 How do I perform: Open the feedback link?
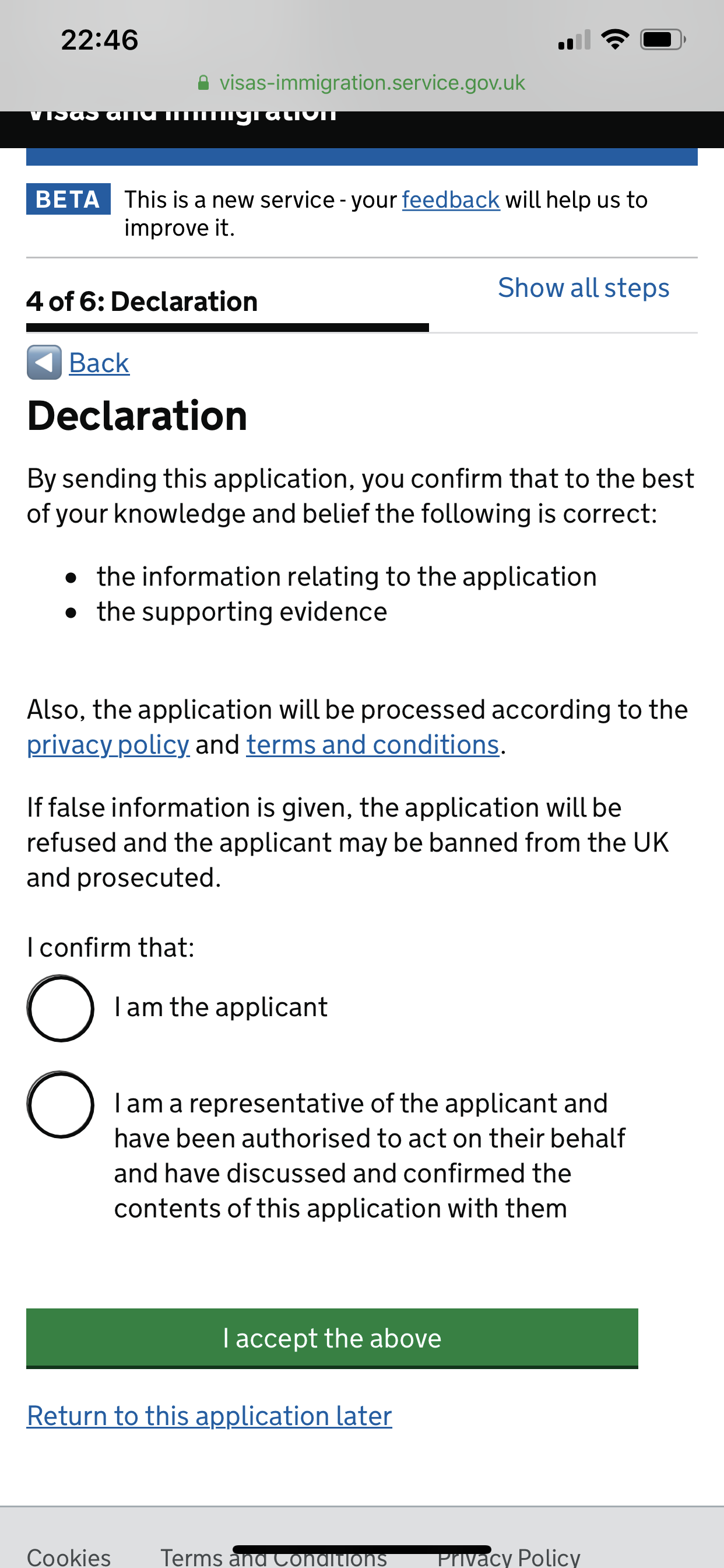click(451, 199)
